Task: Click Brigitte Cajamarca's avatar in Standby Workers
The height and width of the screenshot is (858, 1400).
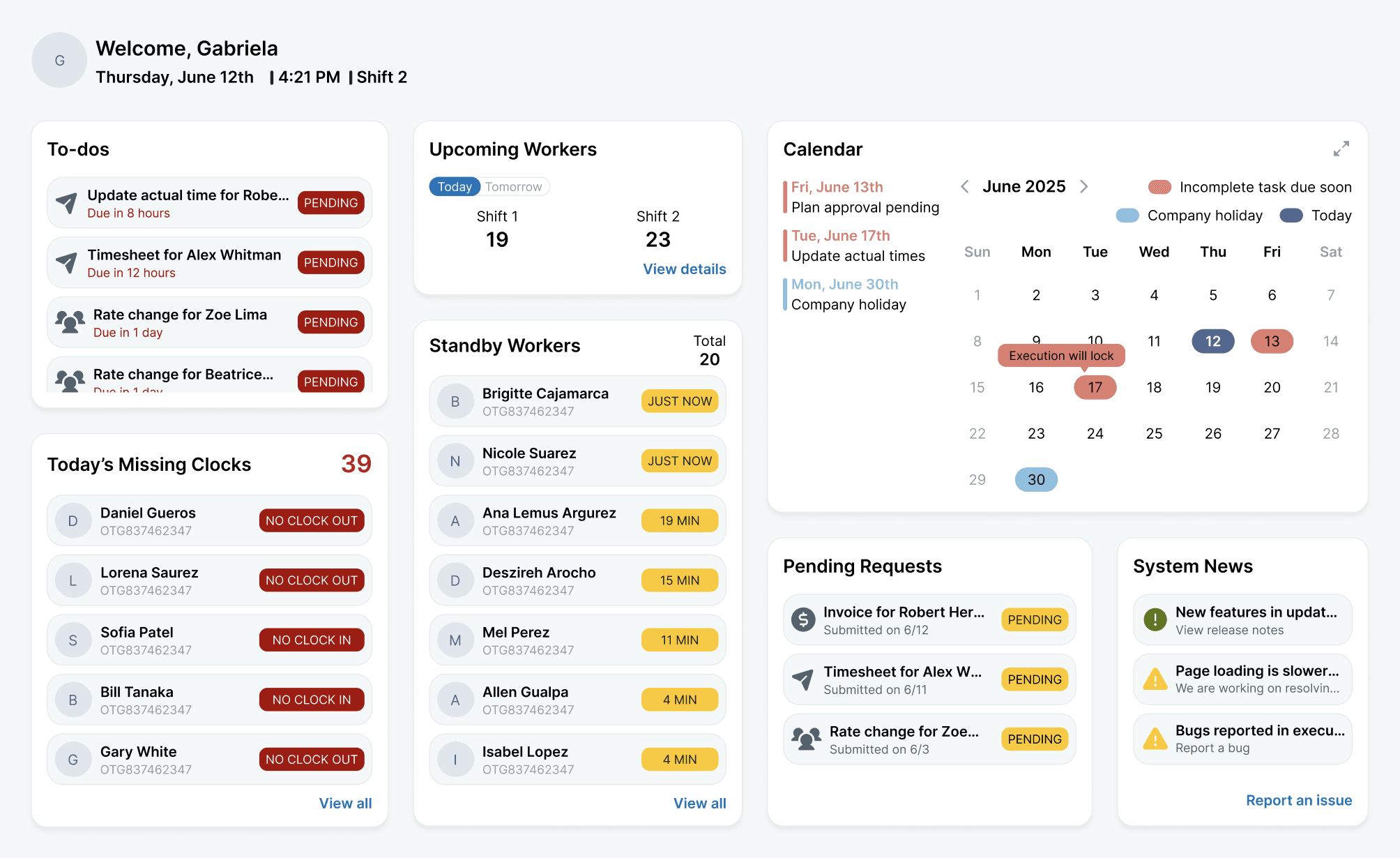Action: pos(455,402)
